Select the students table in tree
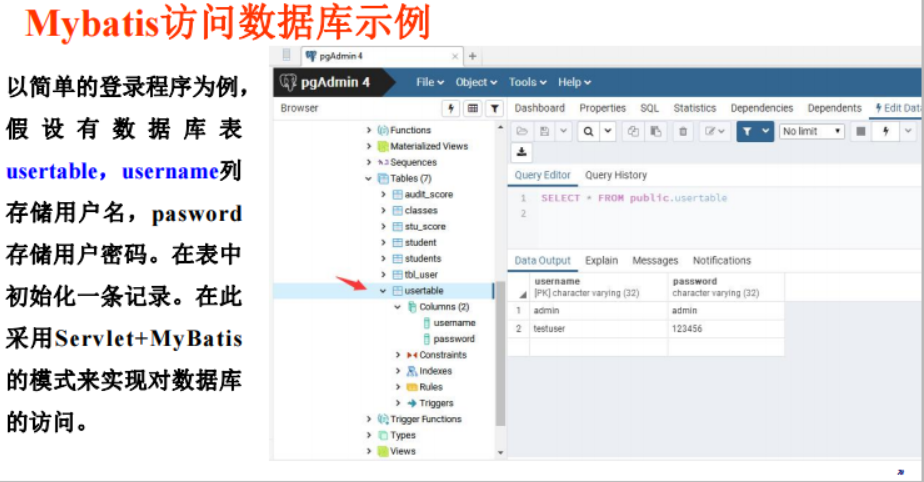The height and width of the screenshot is (482, 924). click(x=422, y=258)
